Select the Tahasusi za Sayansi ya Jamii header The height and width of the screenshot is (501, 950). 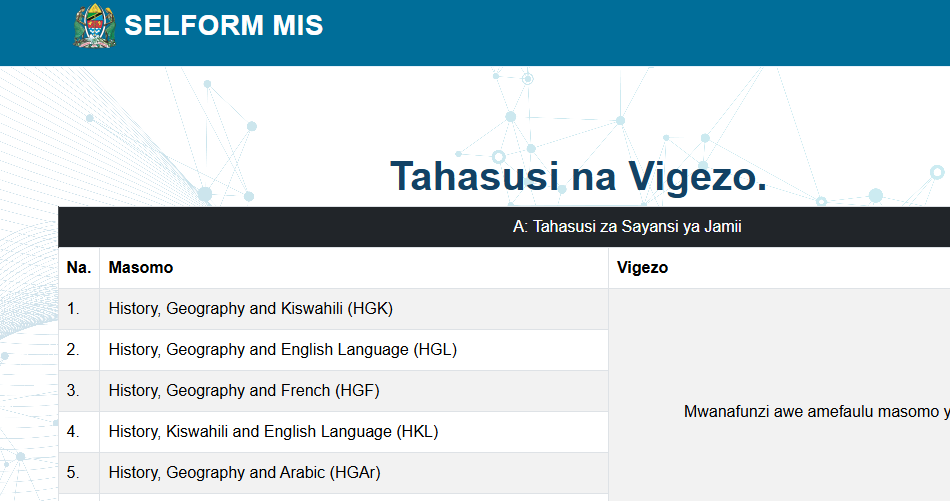(627, 227)
